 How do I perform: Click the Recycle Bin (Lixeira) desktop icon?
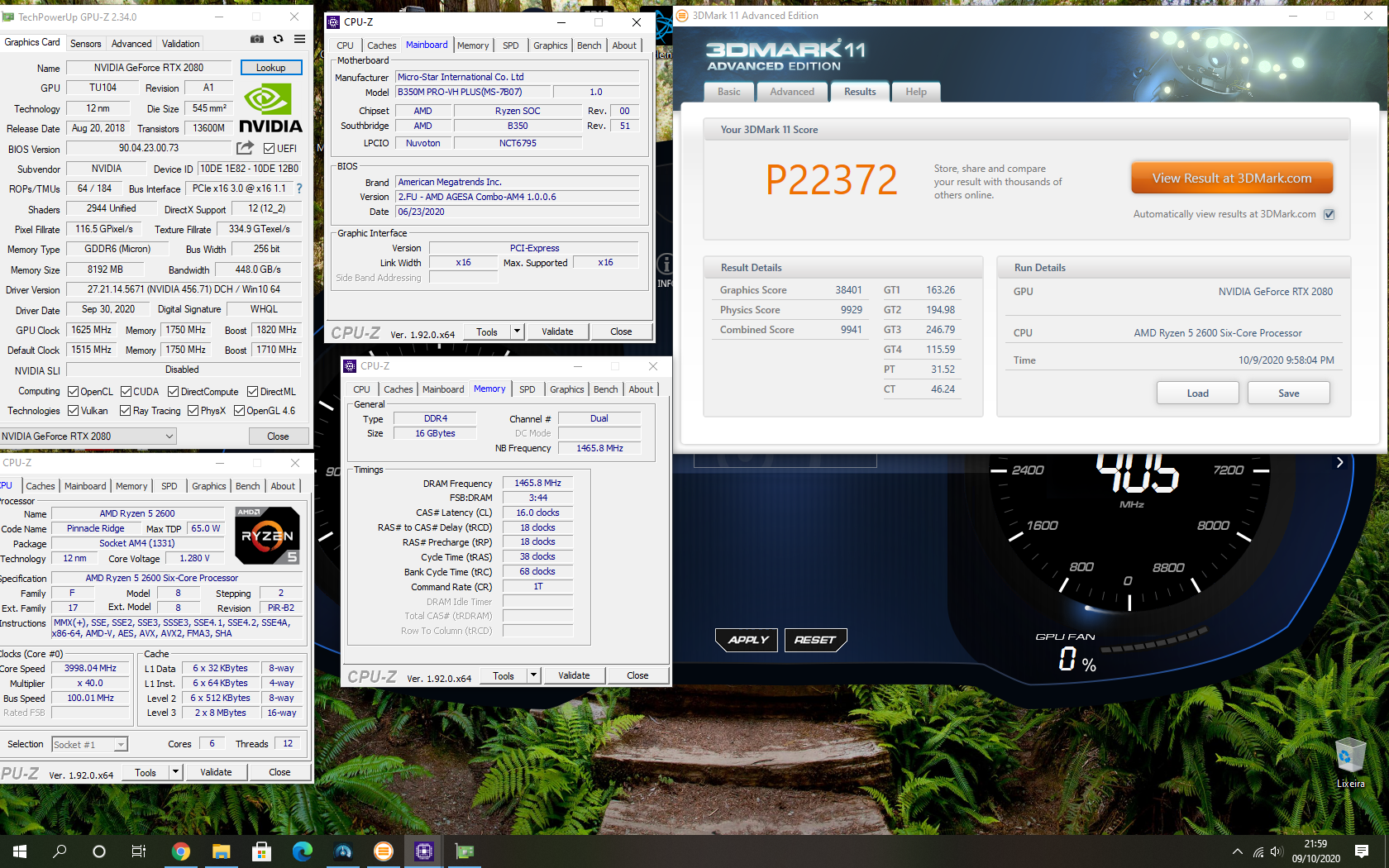[1350, 761]
